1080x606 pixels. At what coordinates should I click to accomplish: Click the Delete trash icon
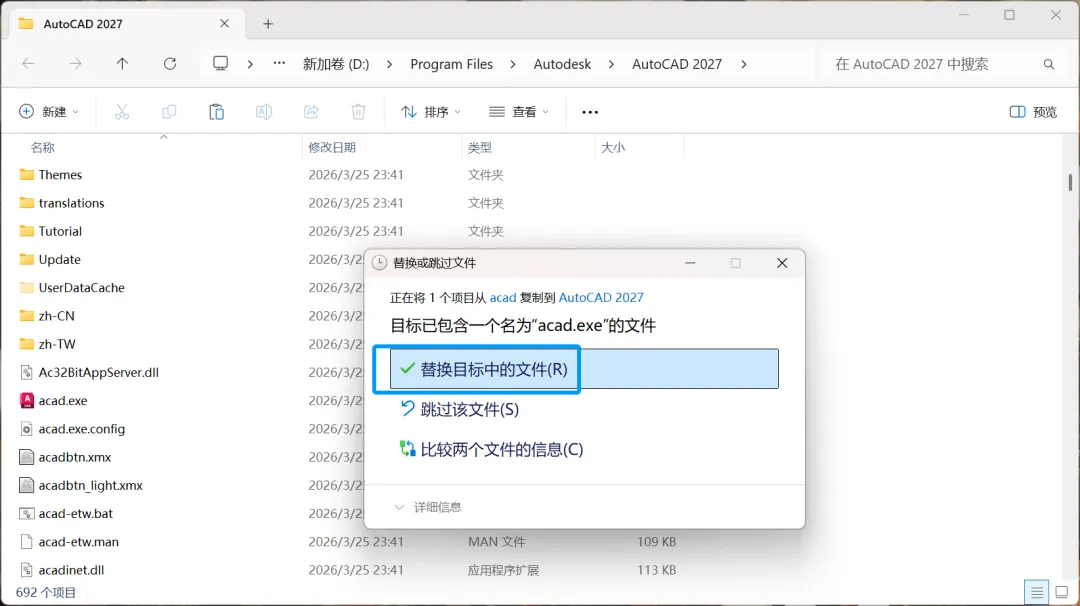pyautogui.click(x=358, y=112)
